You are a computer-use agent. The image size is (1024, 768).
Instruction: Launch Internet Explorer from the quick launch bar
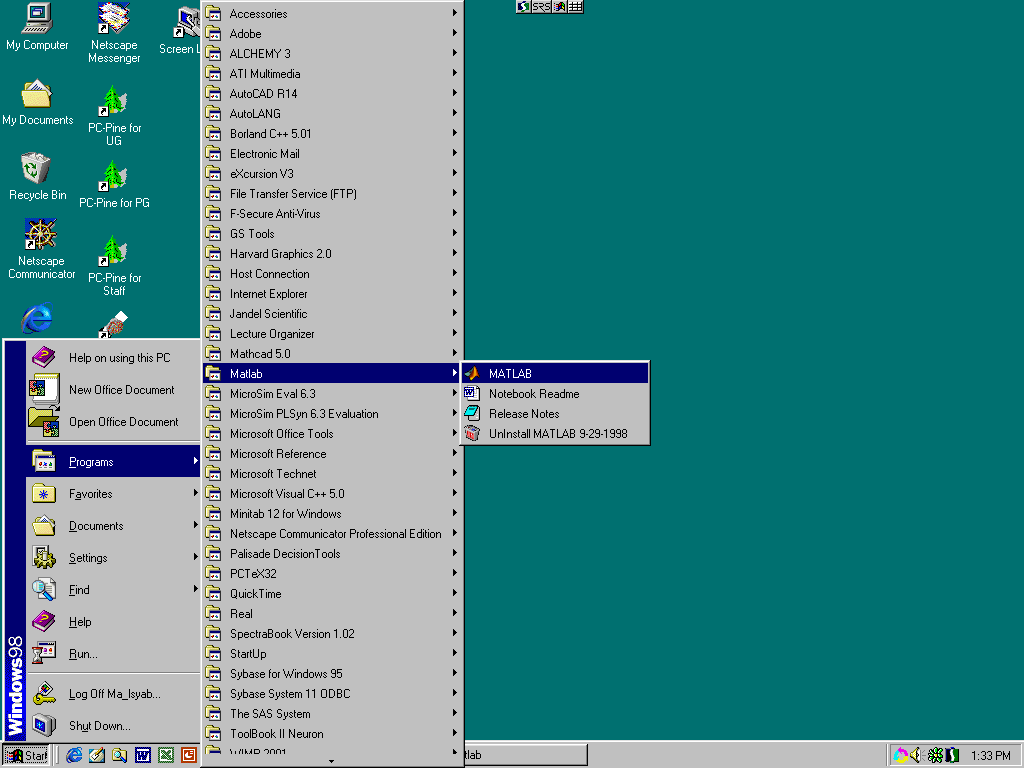[x=74, y=755]
